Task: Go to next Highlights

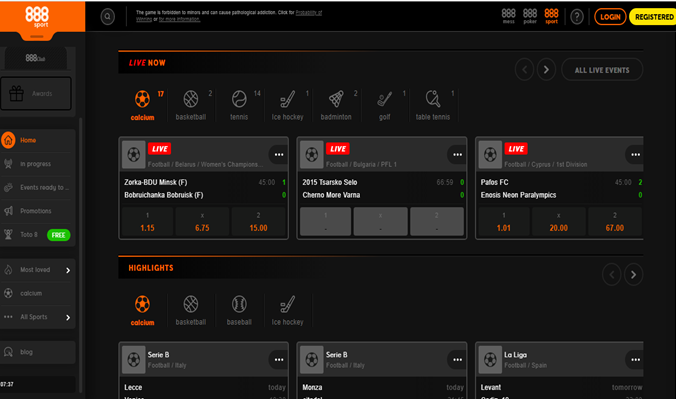Action: pyautogui.click(x=633, y=274)
